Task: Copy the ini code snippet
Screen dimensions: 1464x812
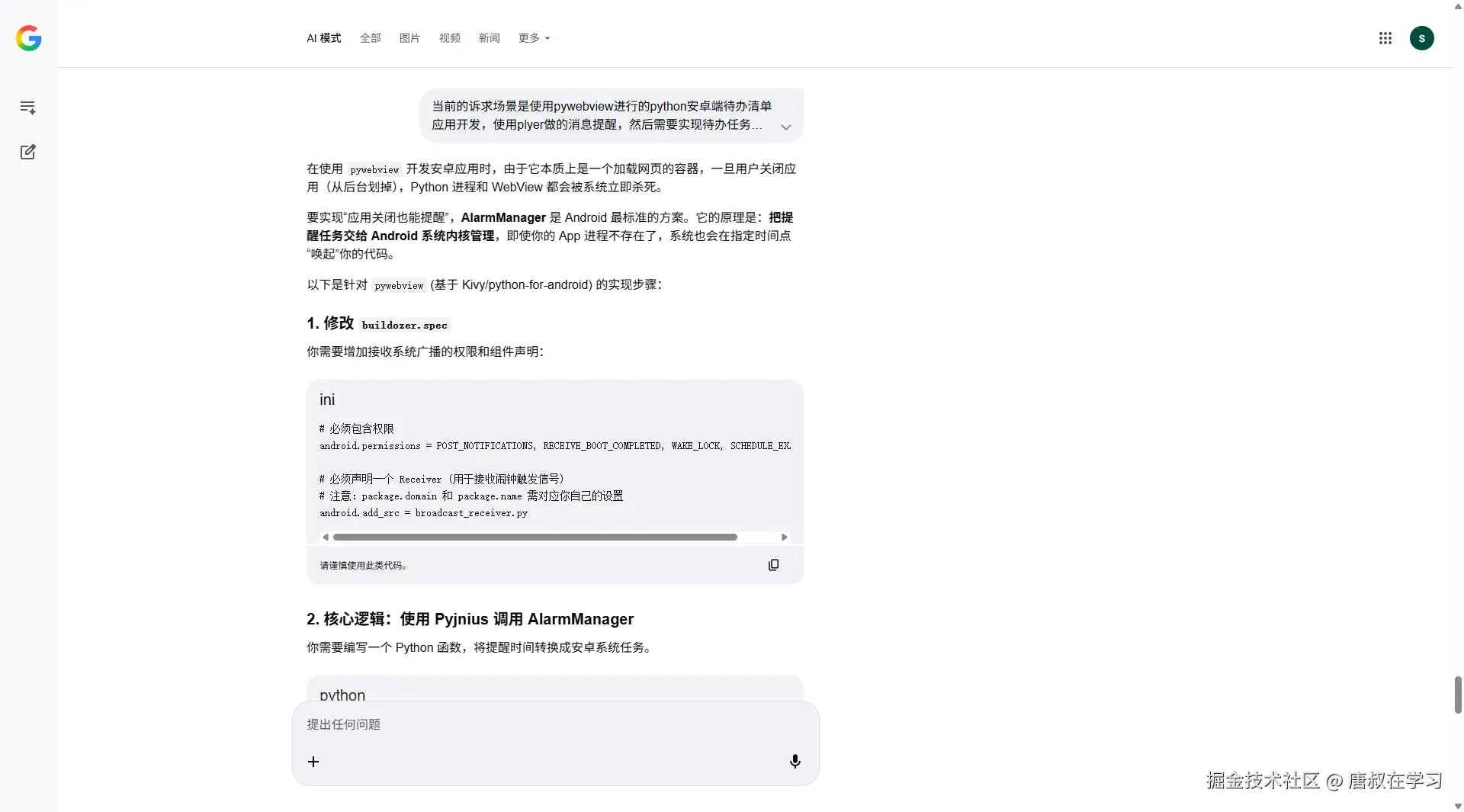Action: 774,565
